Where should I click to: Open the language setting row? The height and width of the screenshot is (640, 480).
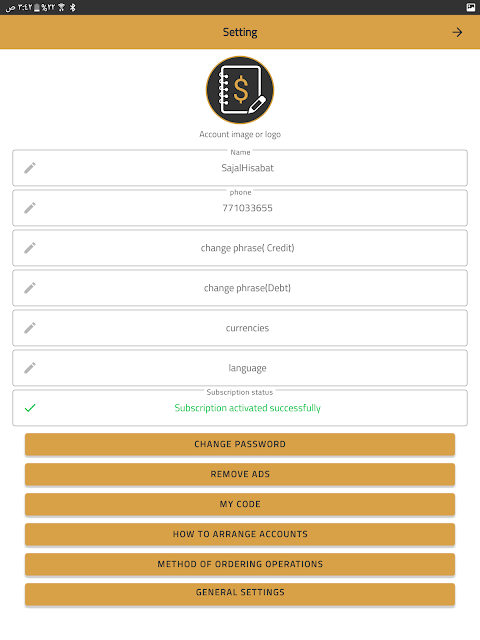click(240, 368)
